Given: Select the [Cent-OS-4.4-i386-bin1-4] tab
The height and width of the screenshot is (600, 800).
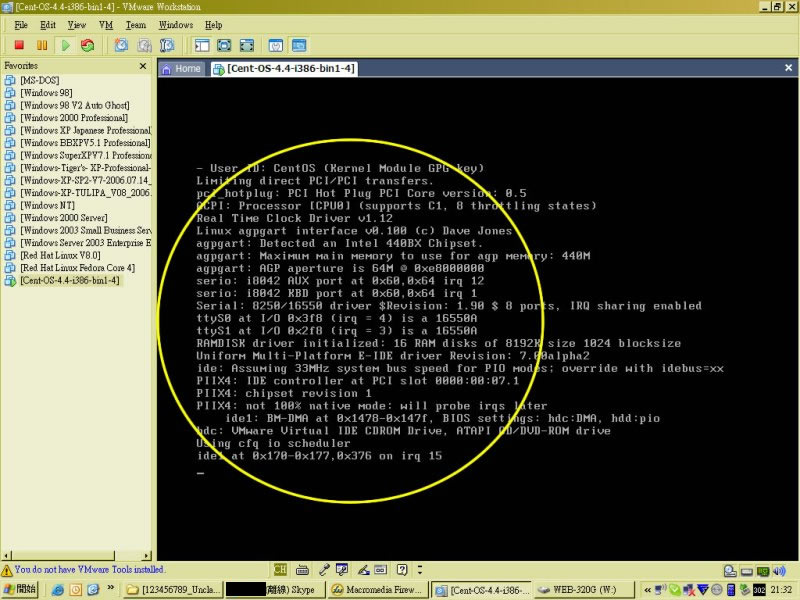Looking at the screenshot, I should 285,68.
